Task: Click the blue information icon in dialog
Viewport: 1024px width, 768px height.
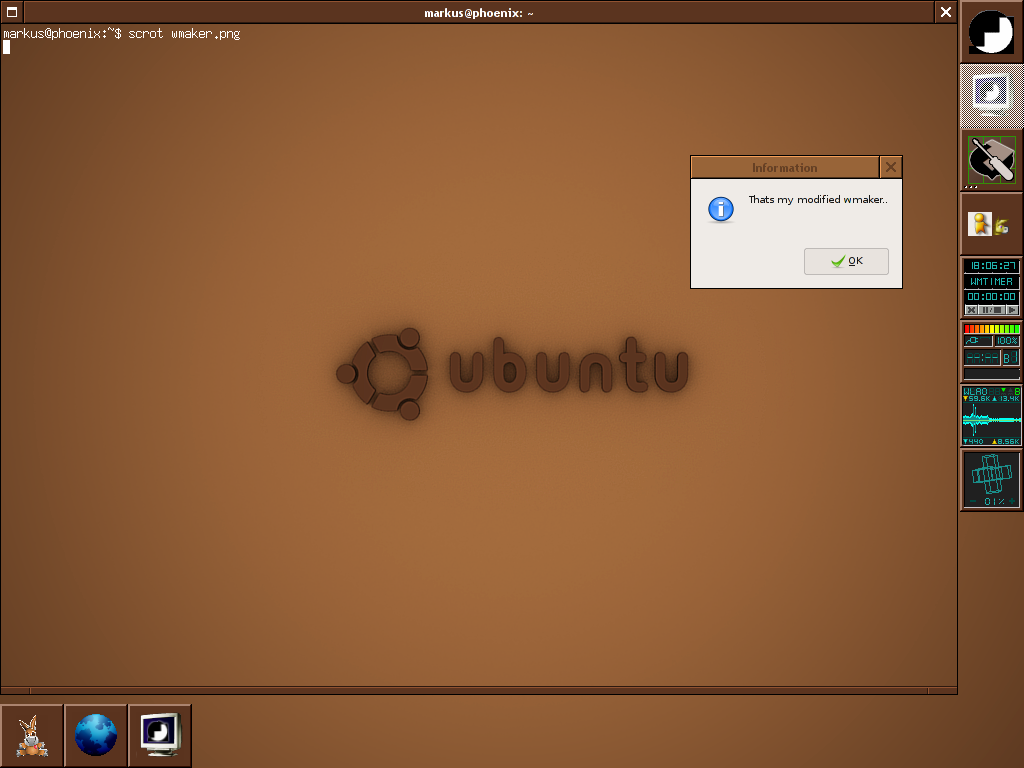Action: 720,209
